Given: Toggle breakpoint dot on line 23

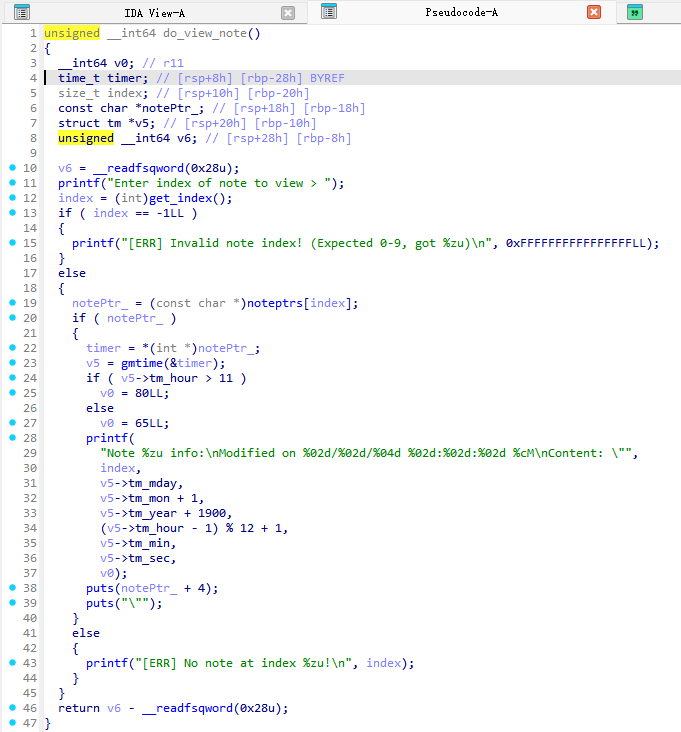Looking at the screenshot, I should (12, 348).
